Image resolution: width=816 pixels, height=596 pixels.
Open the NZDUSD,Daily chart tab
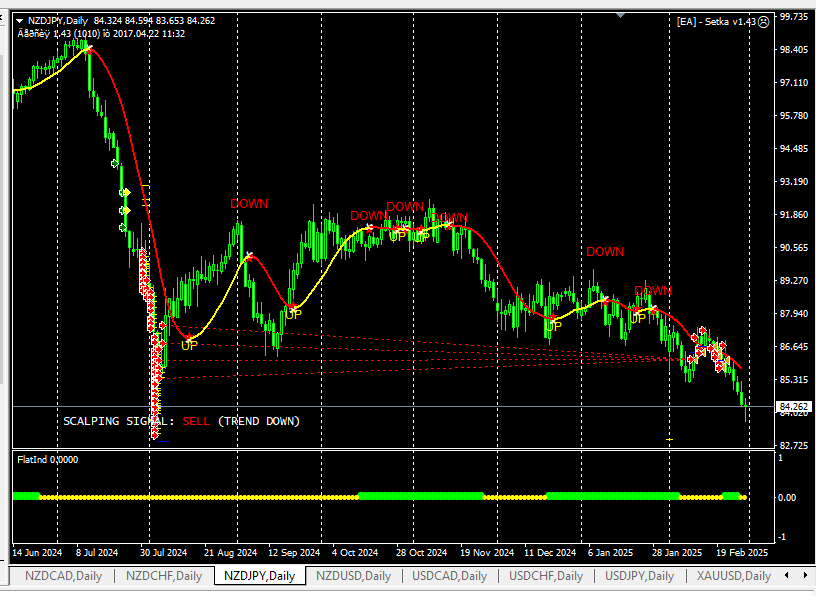click(353, 576)
